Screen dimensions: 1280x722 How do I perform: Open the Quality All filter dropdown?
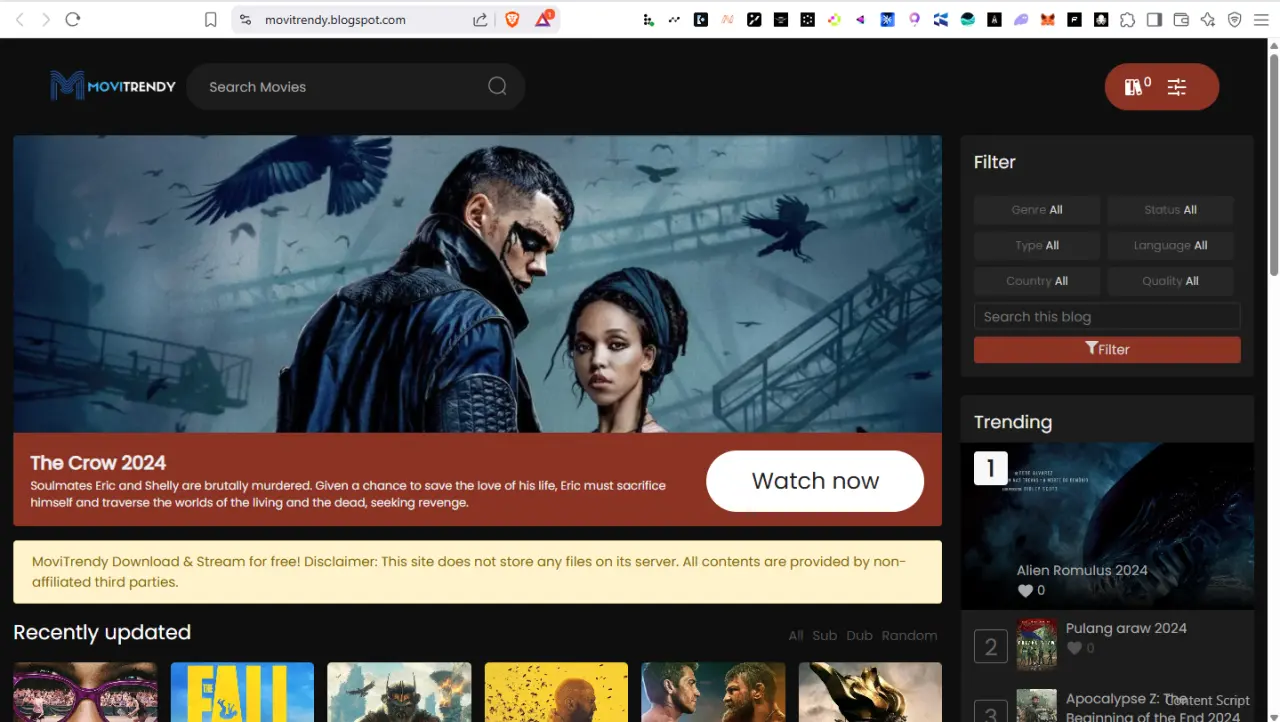1170,281
